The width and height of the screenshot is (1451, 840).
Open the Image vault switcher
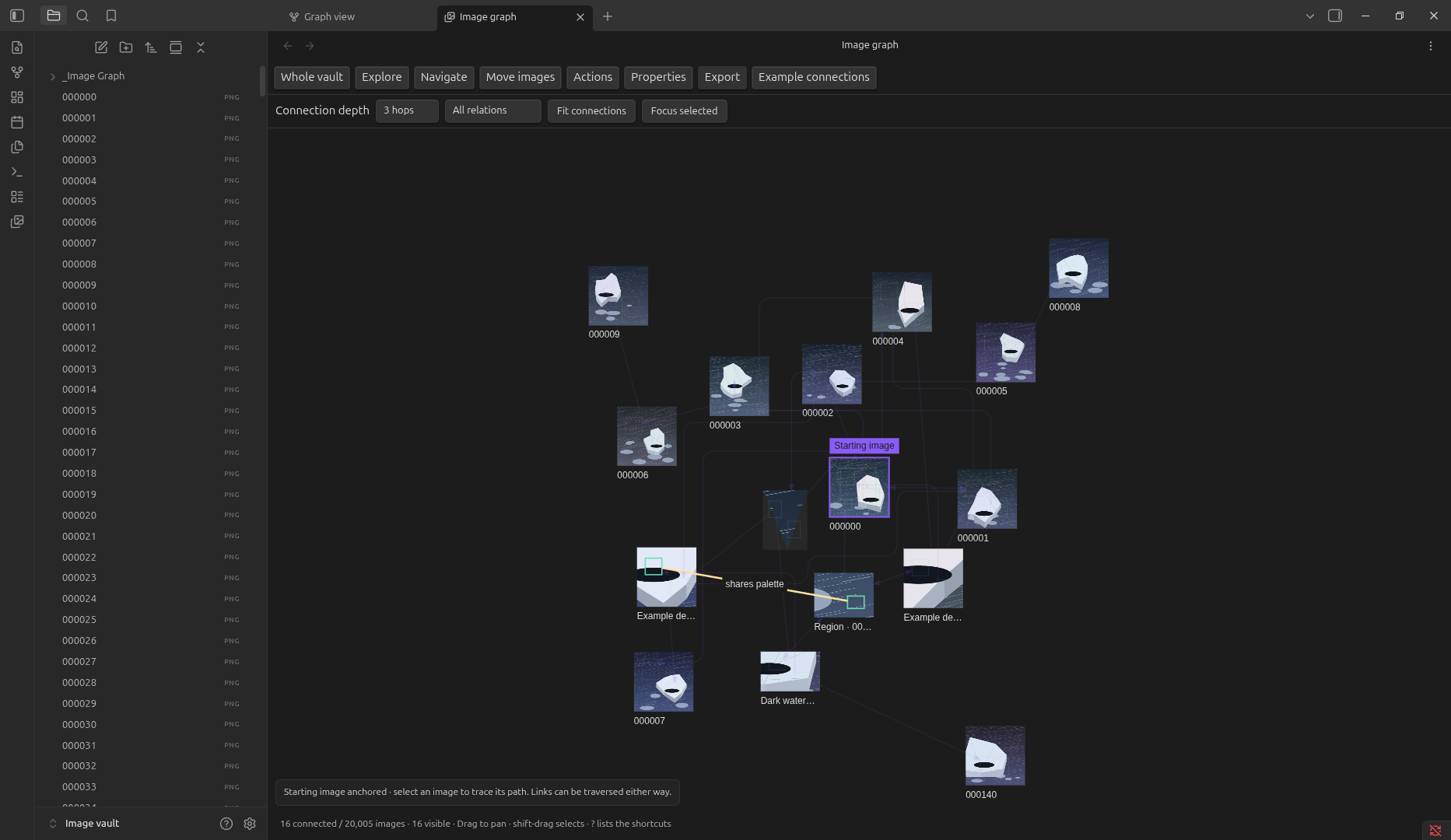tap(85, 824)
